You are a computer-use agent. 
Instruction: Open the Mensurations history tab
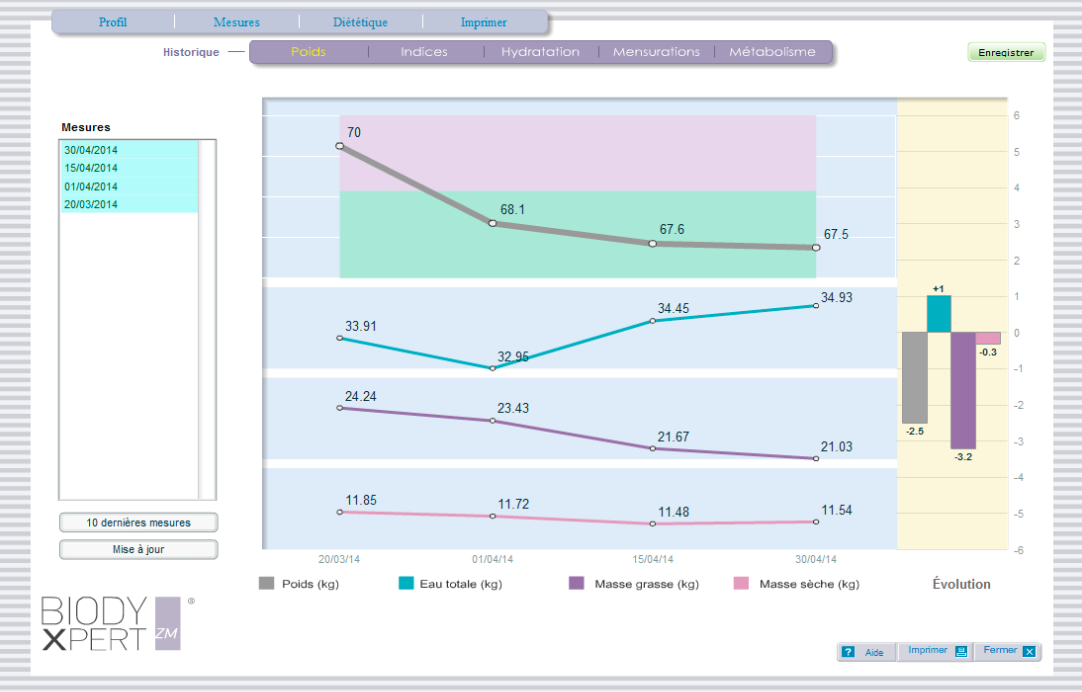[x=656, y=52]
